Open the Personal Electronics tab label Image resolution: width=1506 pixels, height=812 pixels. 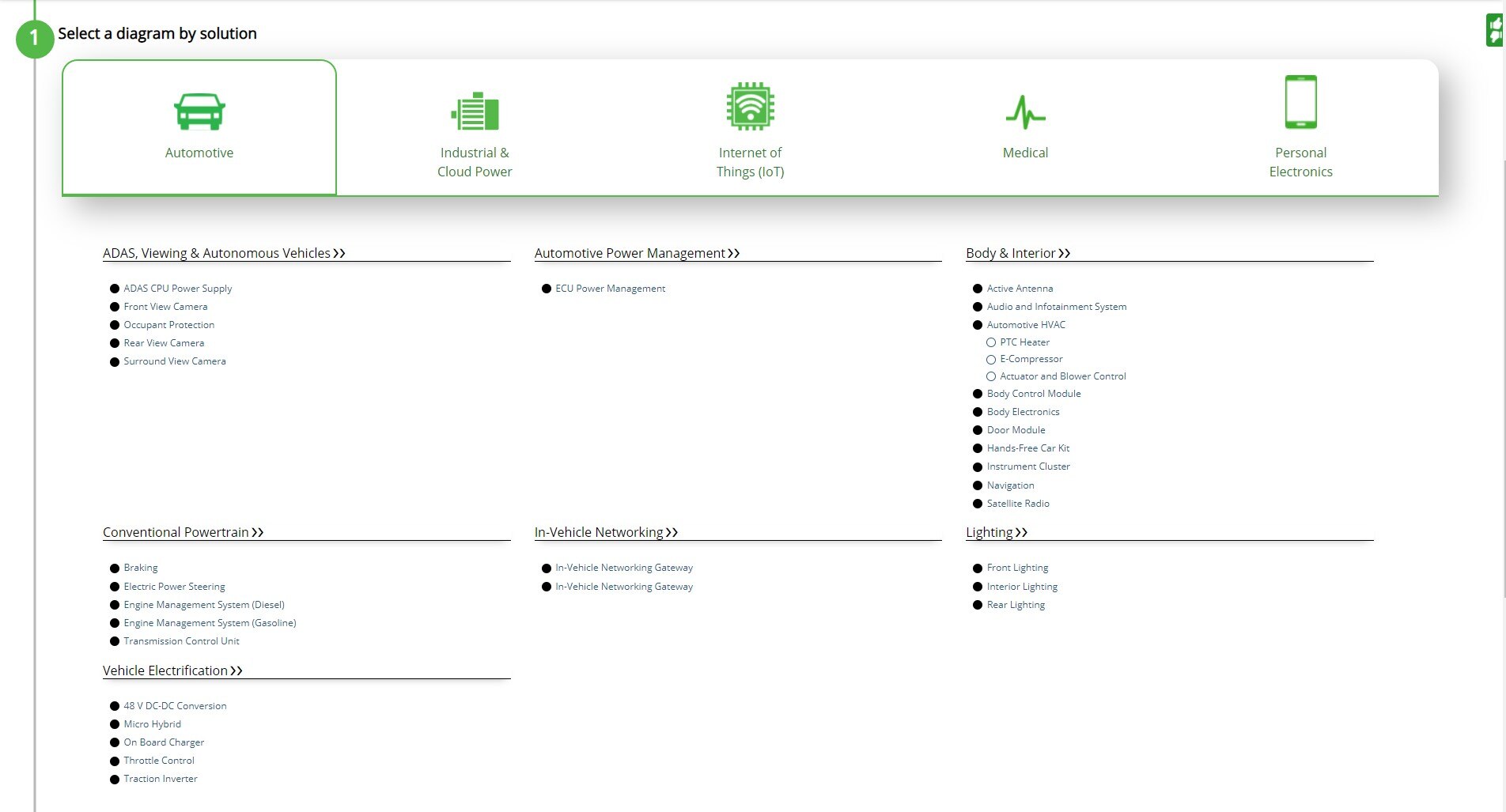[1300, 162]
